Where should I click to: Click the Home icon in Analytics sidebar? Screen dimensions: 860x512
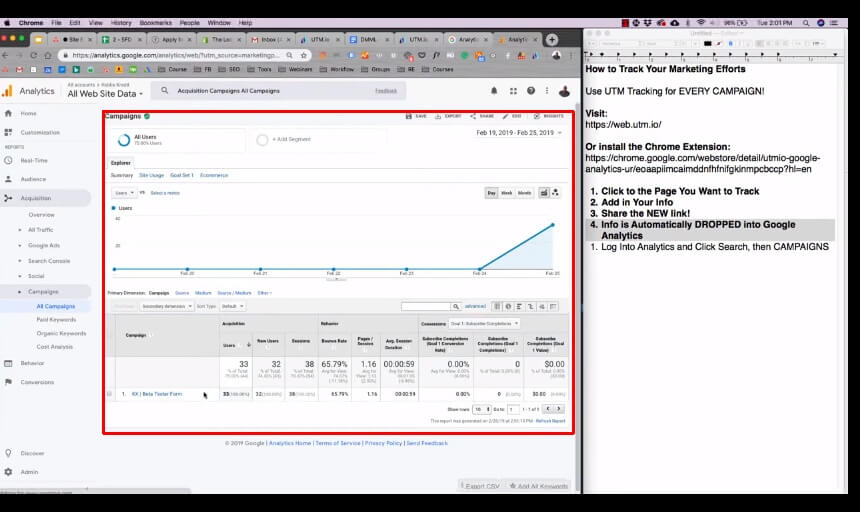click(x=8, y=113)
